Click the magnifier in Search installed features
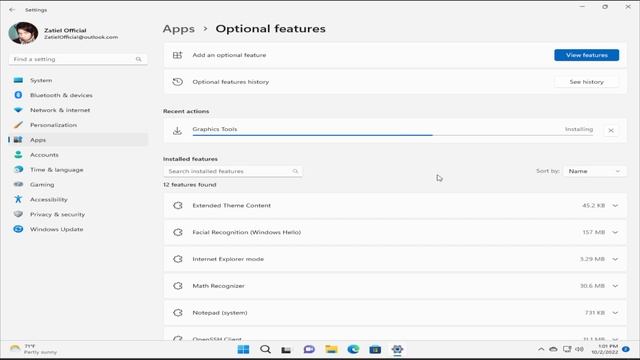 coord(295,171)
